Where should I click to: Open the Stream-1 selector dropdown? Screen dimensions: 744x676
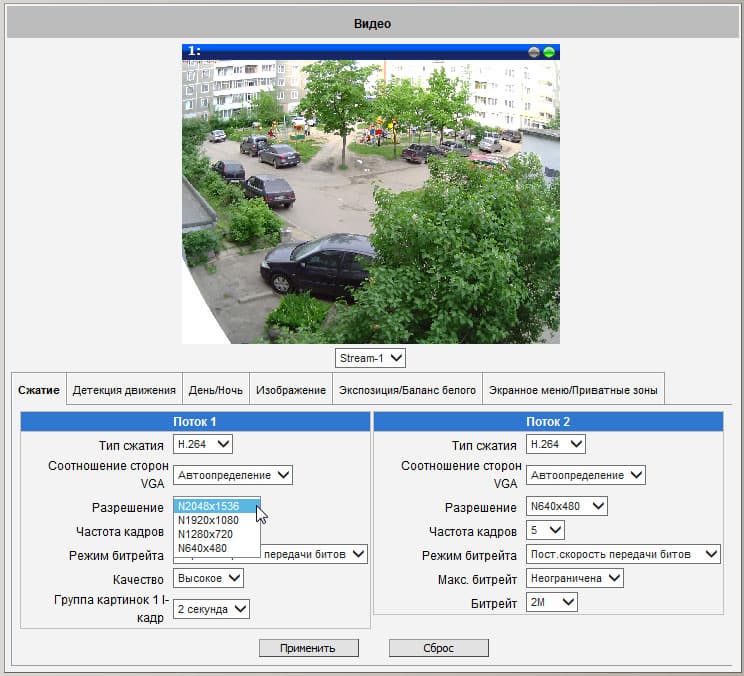370,357
